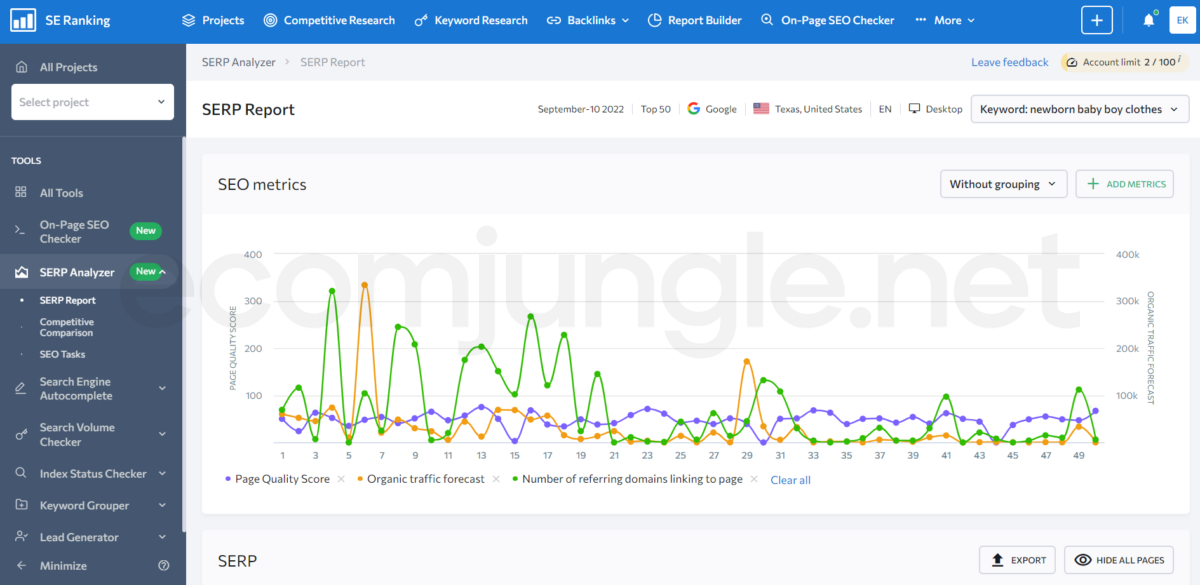Click the help question mark icon
The height and width of the screenshot is (585, 1200).
click(x=164, y=566)
